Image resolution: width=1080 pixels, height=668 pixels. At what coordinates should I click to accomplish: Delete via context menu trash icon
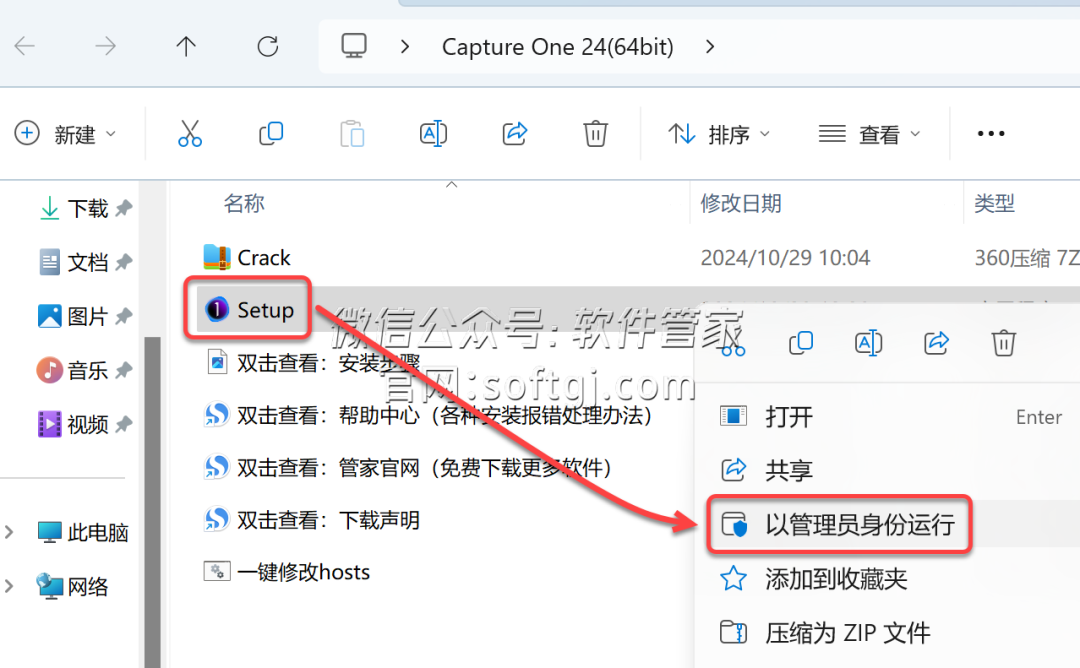pyautogui.click(x=1004, y=343)
